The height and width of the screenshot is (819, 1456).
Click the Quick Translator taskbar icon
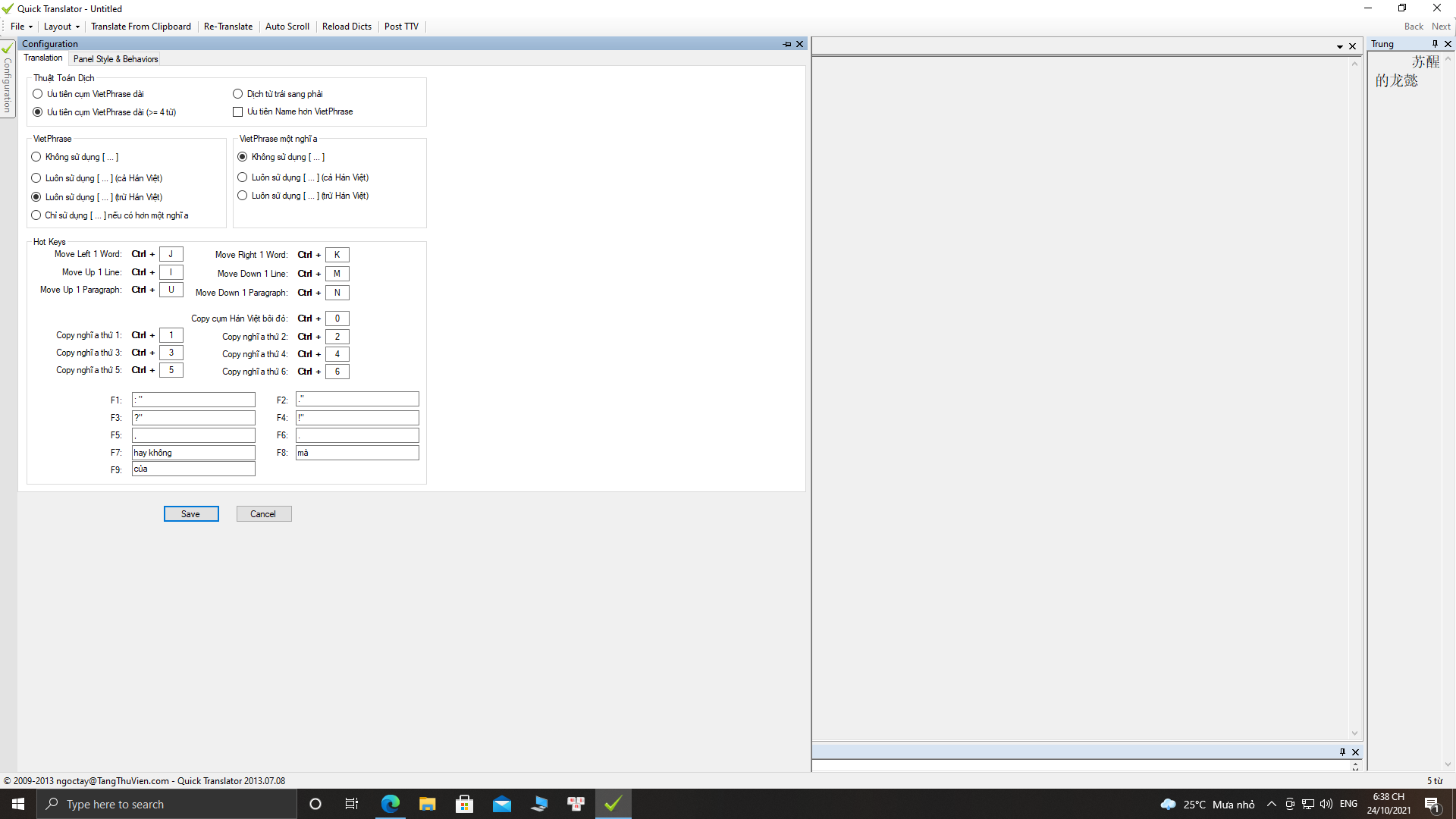(x=613, y=804)
